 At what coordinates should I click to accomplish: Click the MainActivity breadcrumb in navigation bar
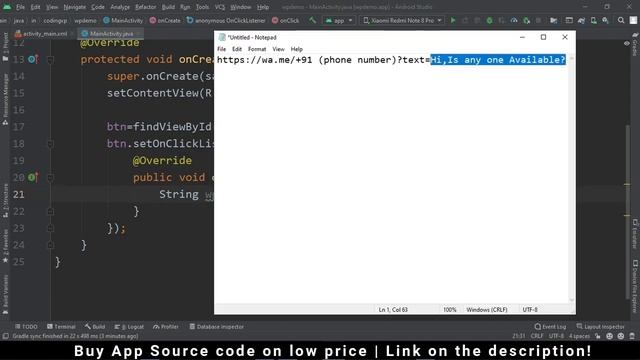coord(123,20)
